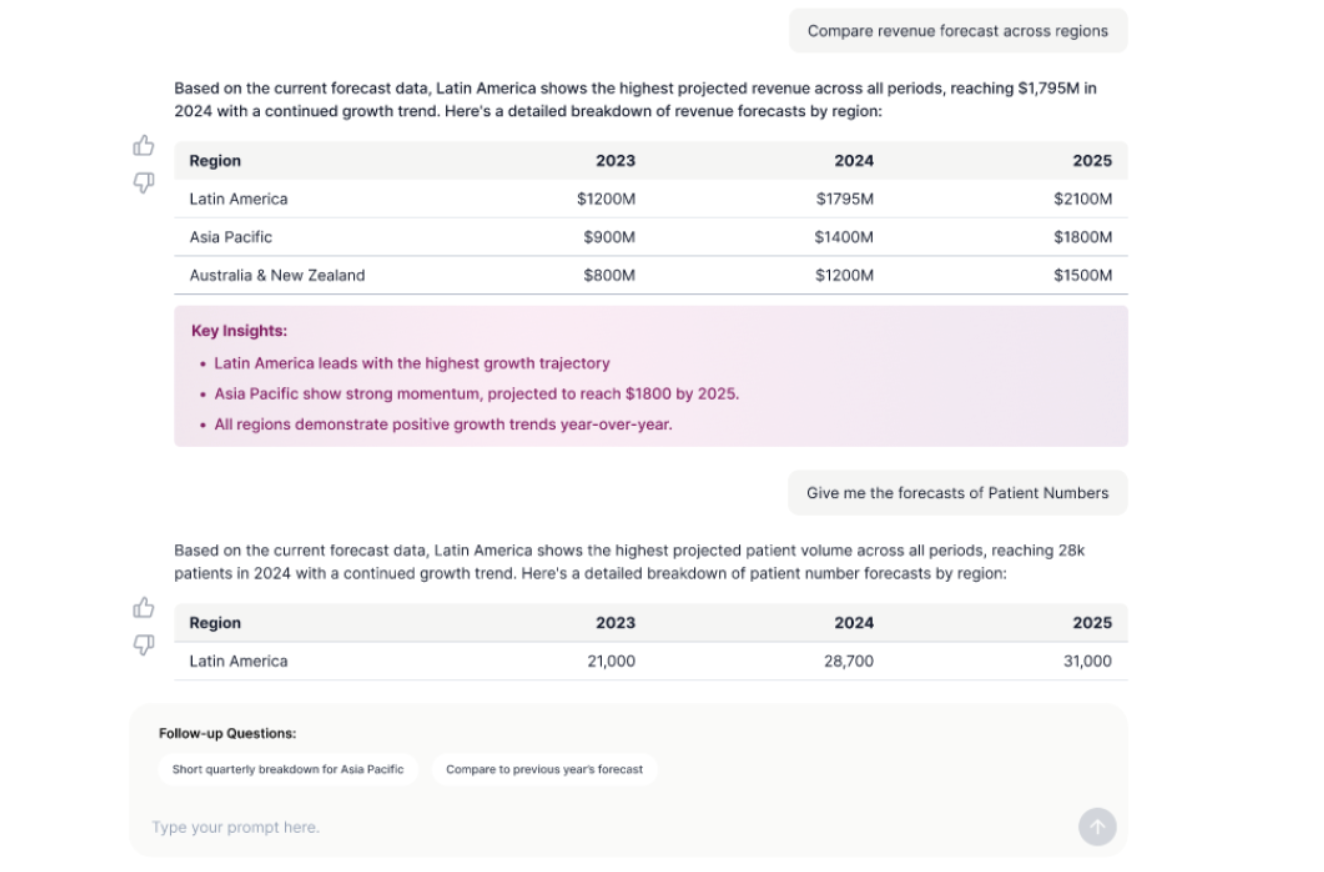Click the 2024 column header in revenue table
The image size is (1324, 872).
[x=853, y=161]
